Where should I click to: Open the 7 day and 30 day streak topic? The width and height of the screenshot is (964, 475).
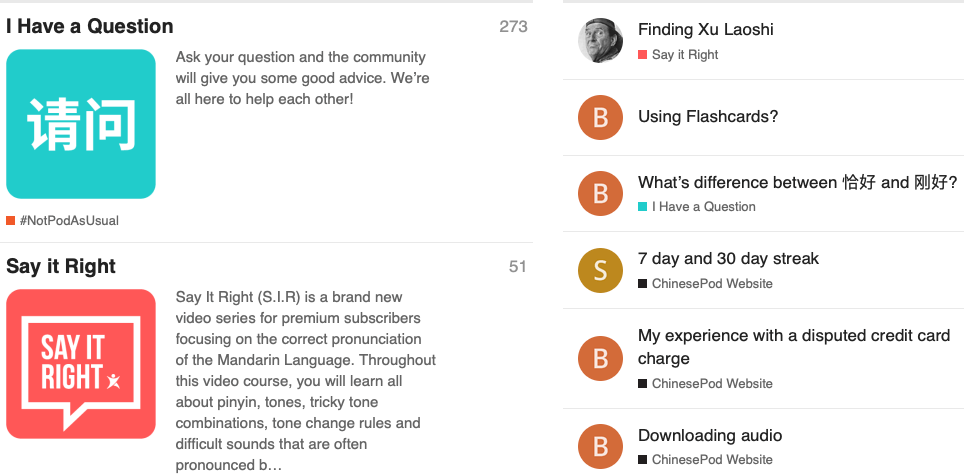click(728, 259)
